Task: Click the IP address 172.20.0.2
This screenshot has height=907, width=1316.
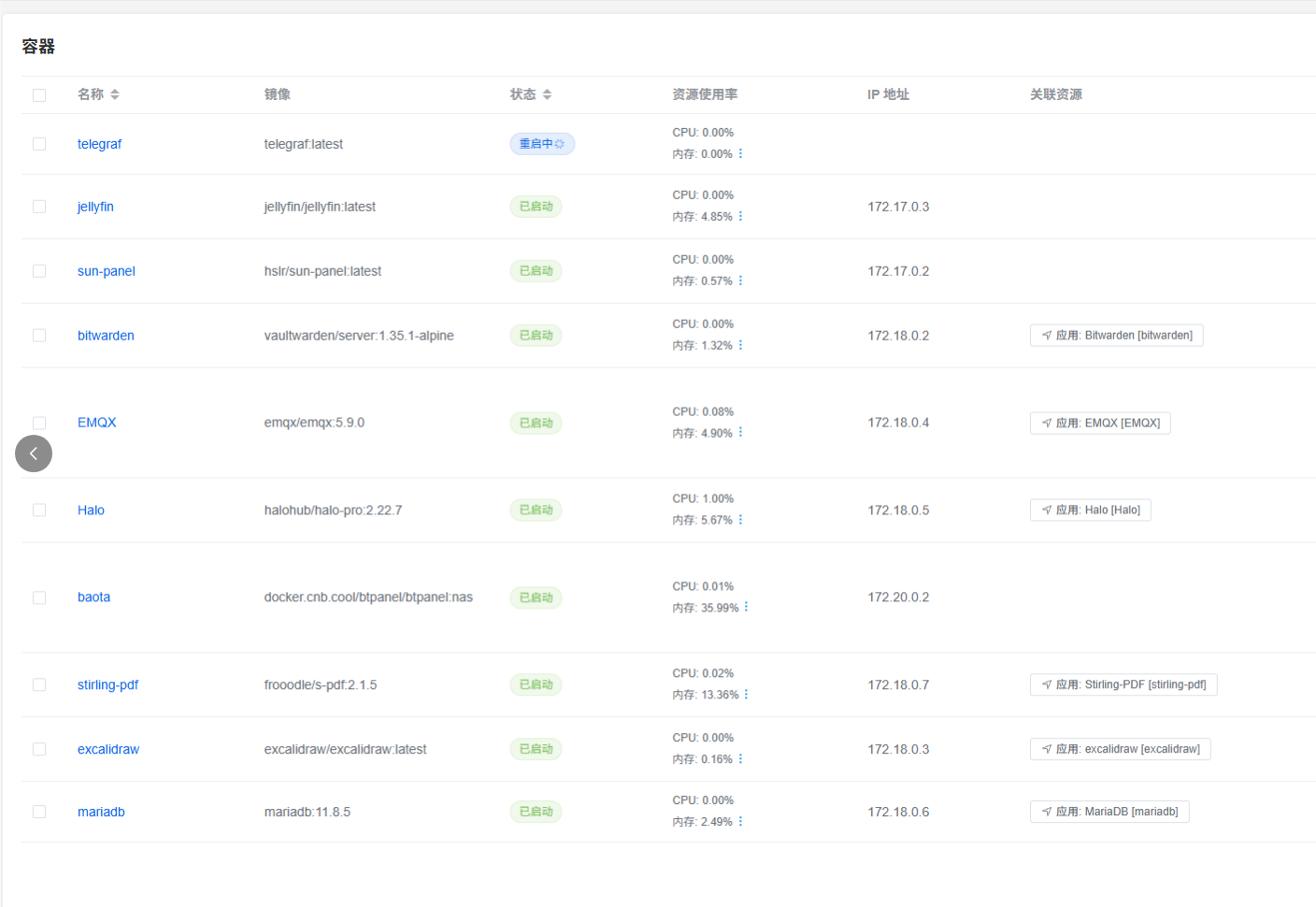Action: 898,597
